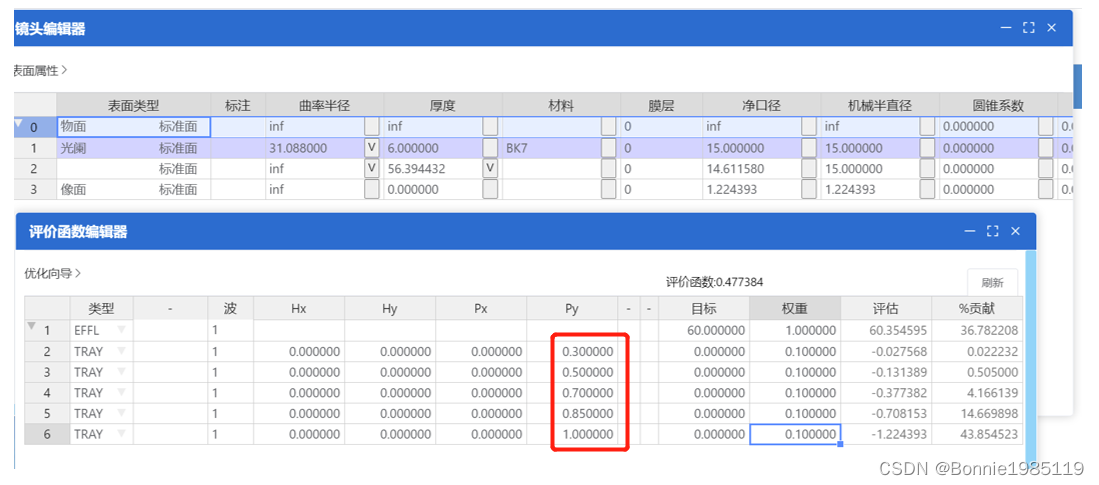Viewport: 1099px width, 485px height.
Task: Open type dropdown for EFFL row 1
Action: pyautogui.click(x=121, y=330)
